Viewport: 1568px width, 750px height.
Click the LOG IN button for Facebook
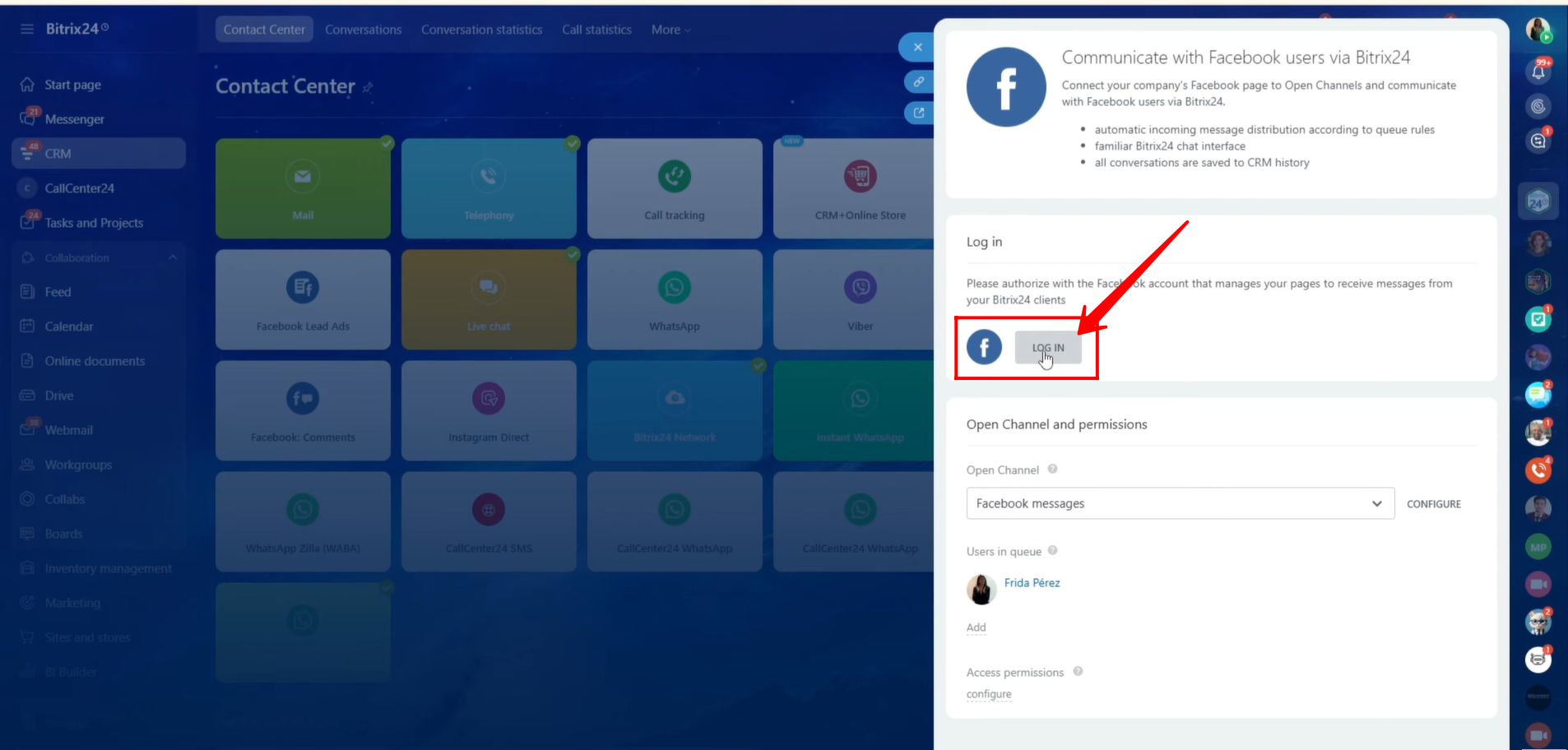click(x=1047, y=348)
